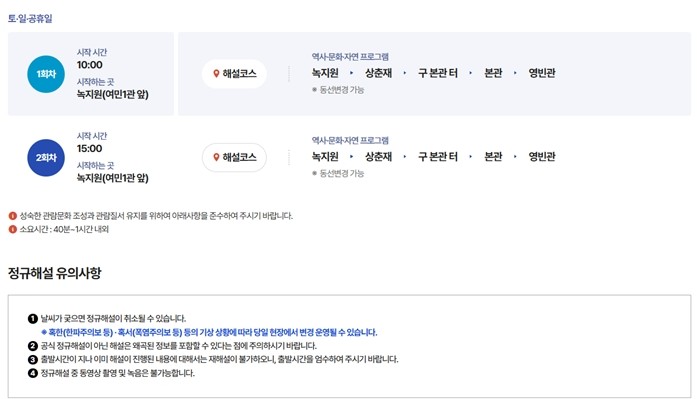
Task: Click 녹지원 stop in the 2회차 course
Action: (x=325, y=156)
